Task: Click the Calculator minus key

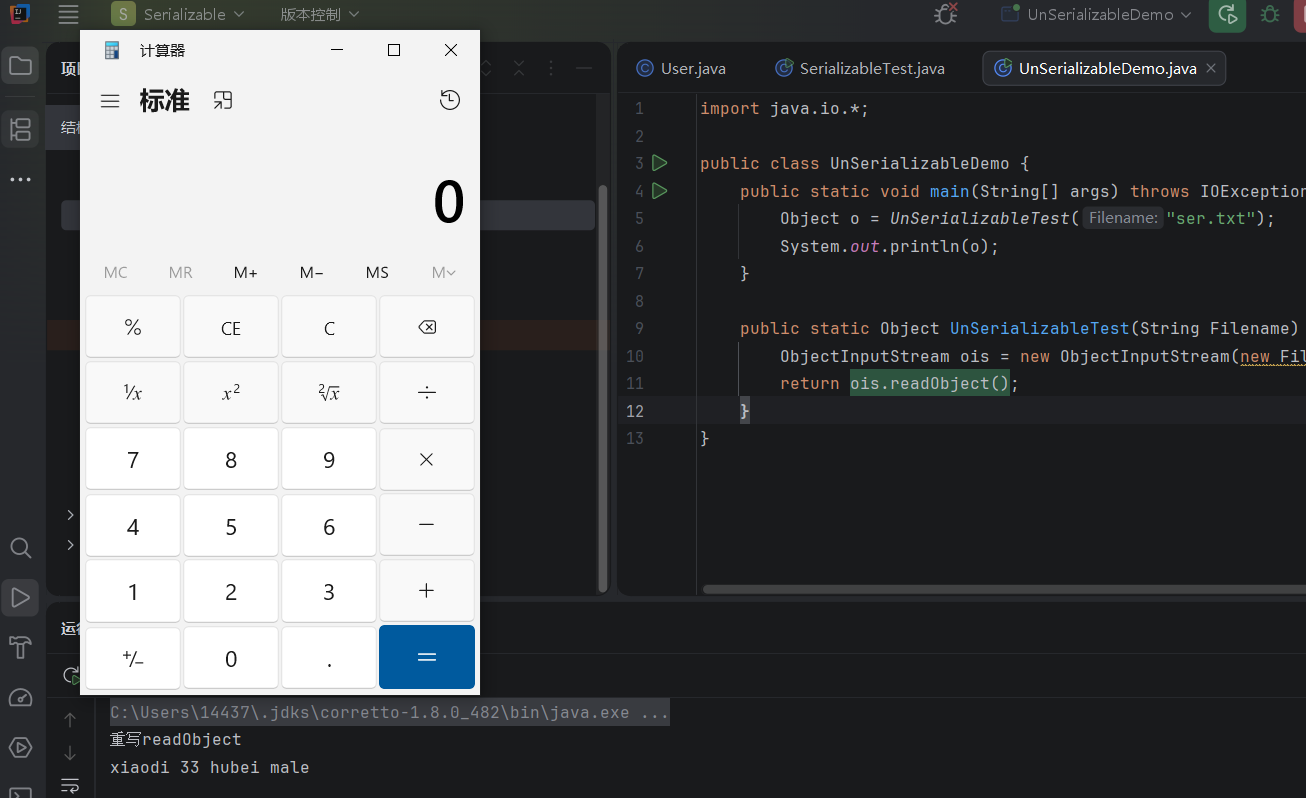Action: (x=427, y=525)
